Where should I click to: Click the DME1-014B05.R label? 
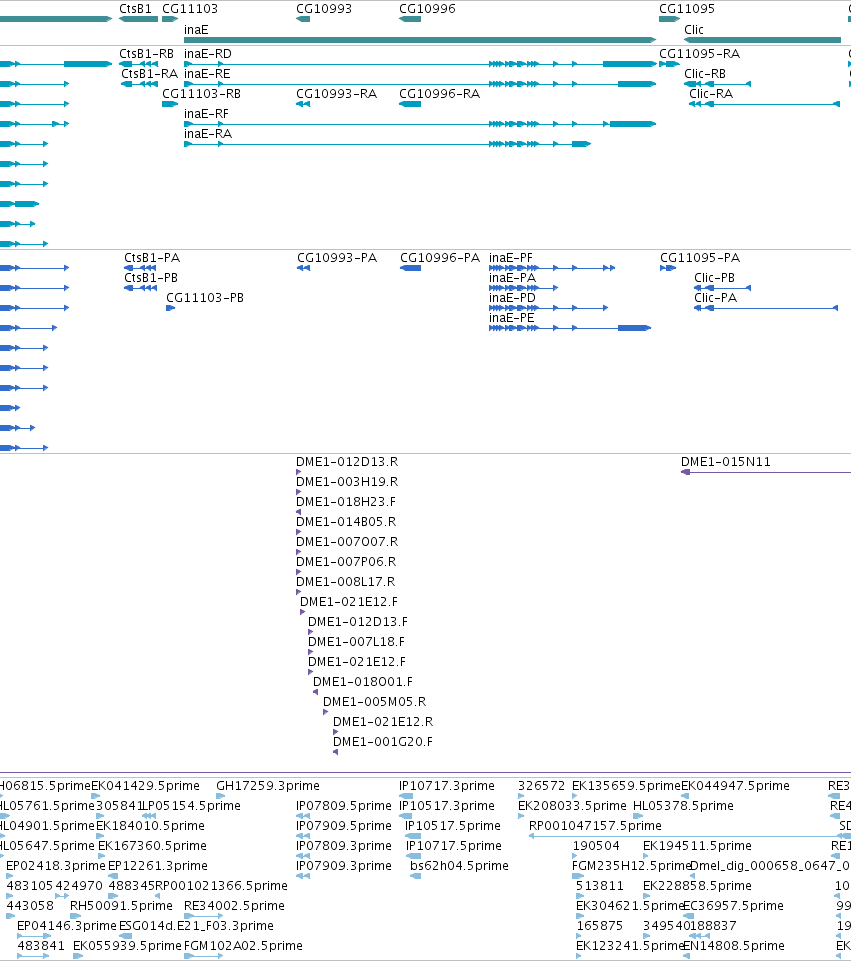346,522
